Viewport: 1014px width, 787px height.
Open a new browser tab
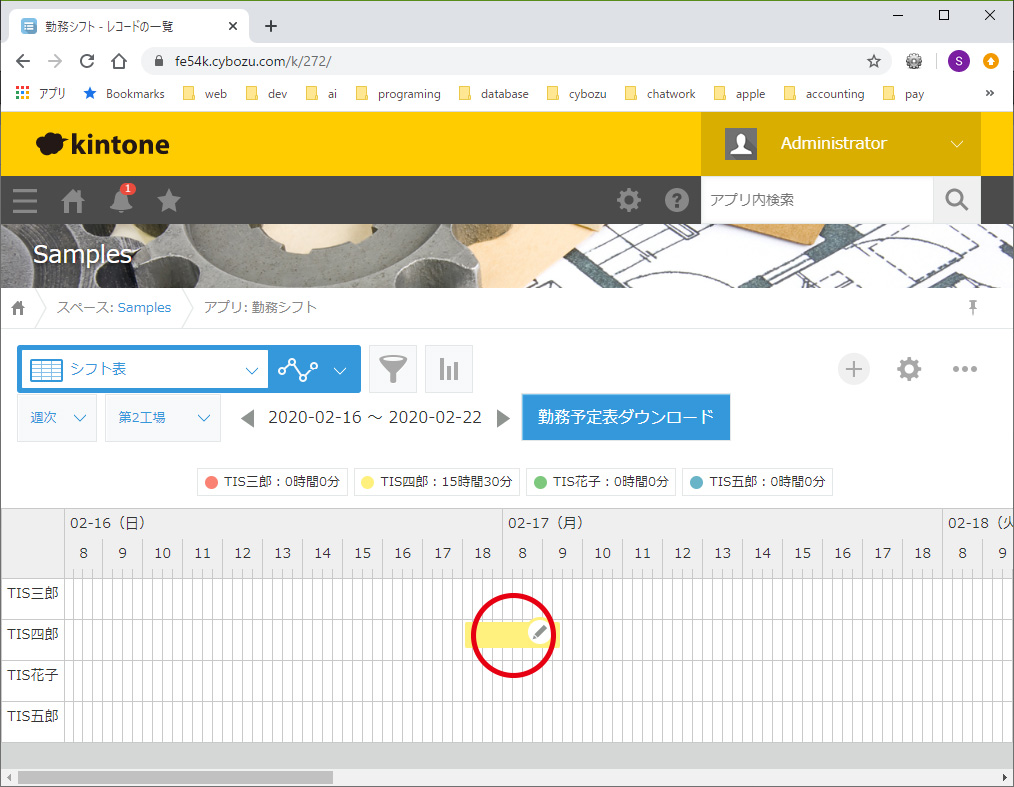(271, 26)
